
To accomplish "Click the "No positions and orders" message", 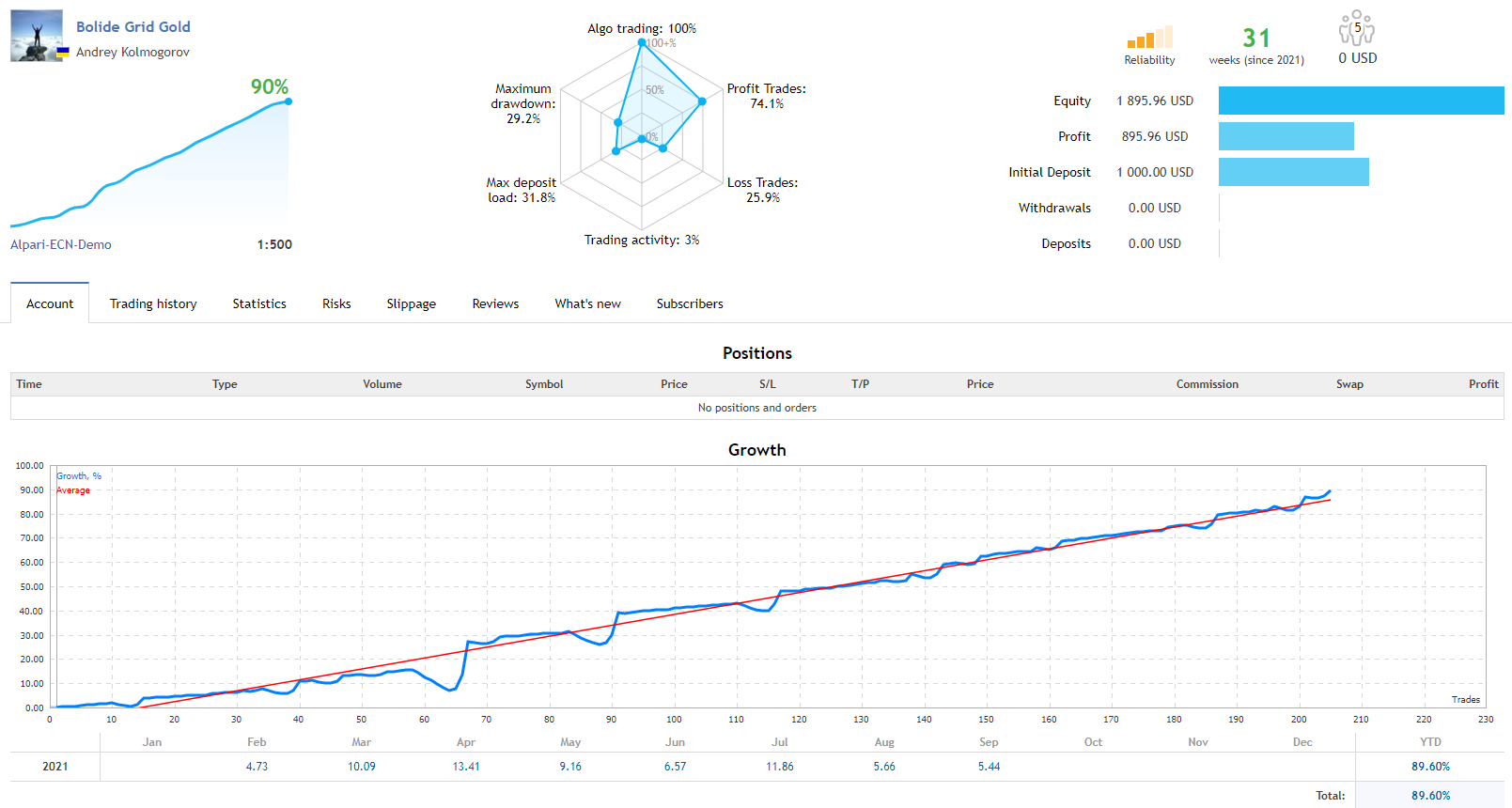I will point(757,408).
